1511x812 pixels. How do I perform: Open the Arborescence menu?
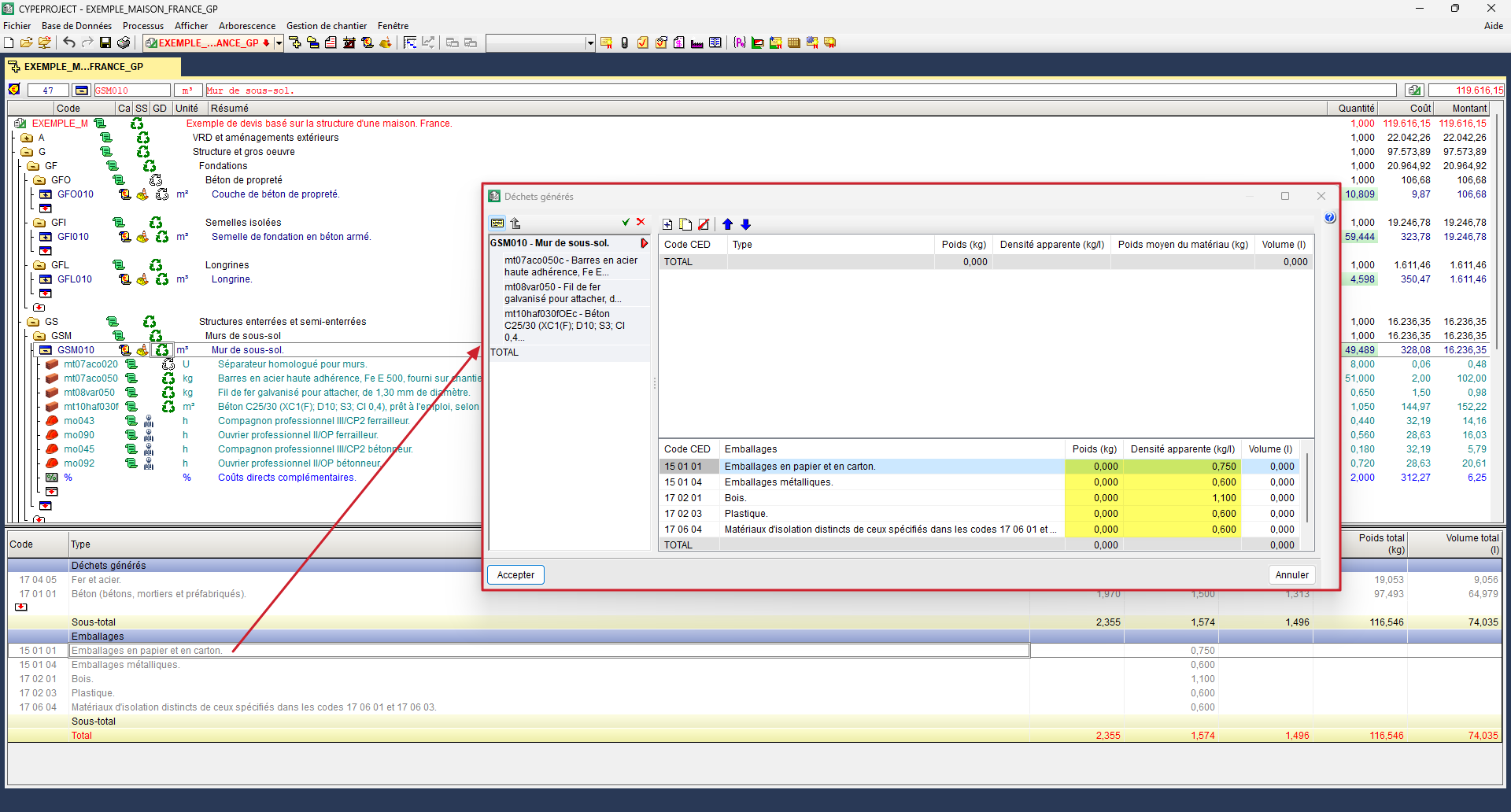click(x=246, y=26)
